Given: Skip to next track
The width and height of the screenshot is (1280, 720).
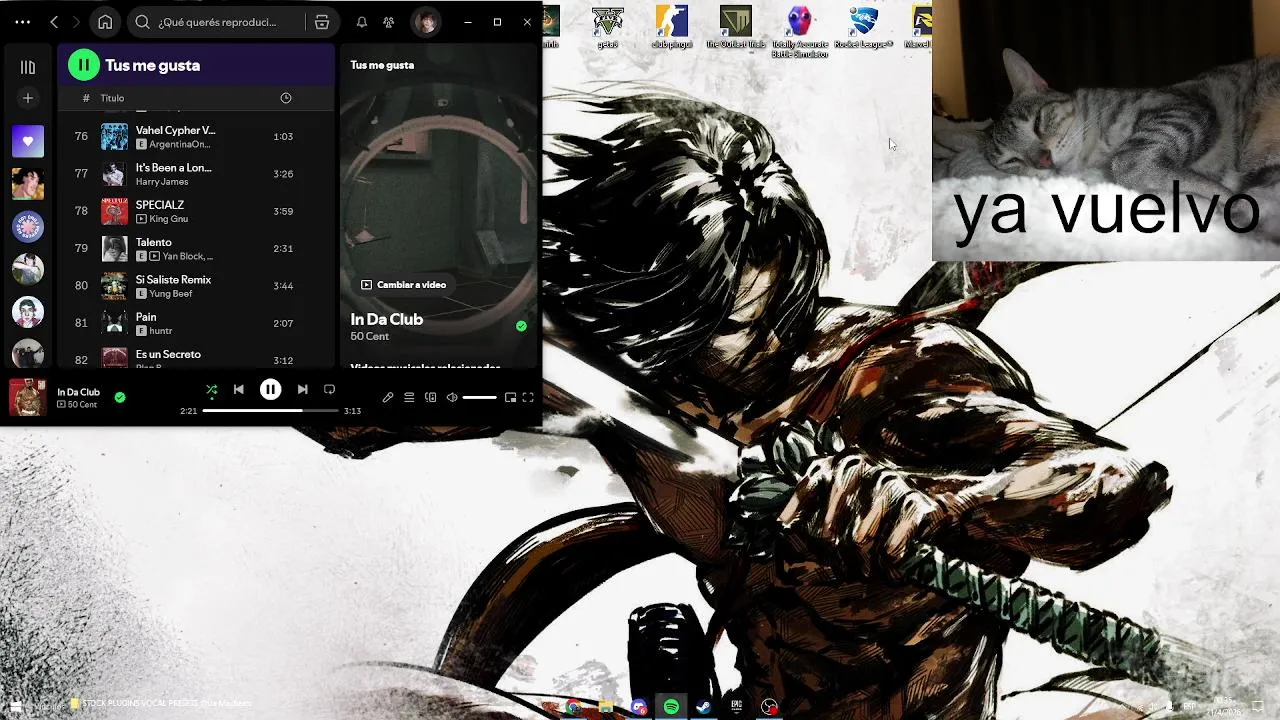Looking at the screenshot, I should click(x=302, y=390).
